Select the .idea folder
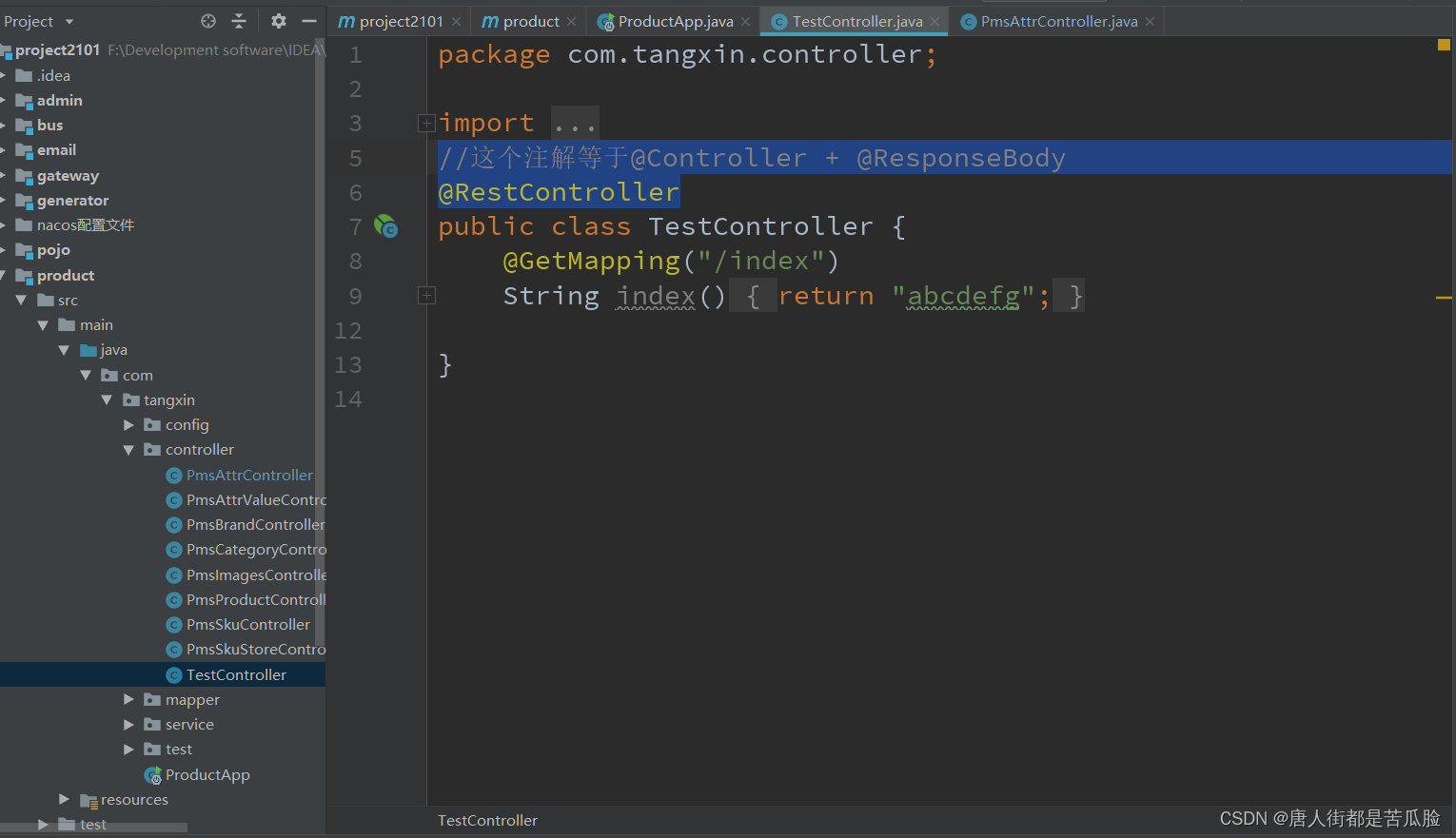The width and height of the screenshot is (1456, 838). point(53,75)
